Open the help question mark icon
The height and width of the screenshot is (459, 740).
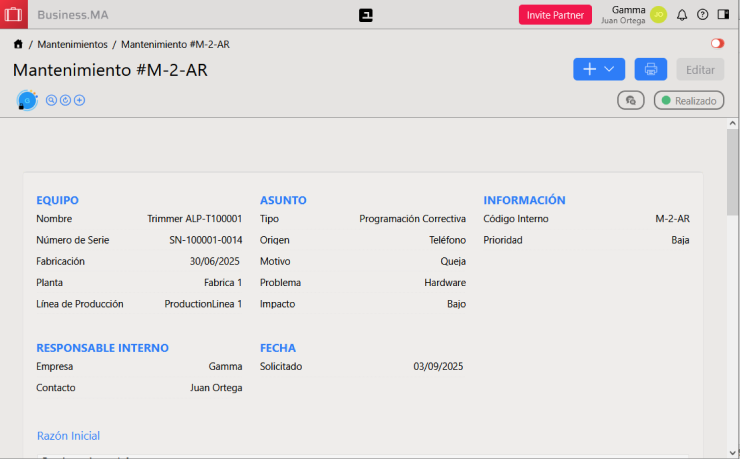tap(702, 15)
